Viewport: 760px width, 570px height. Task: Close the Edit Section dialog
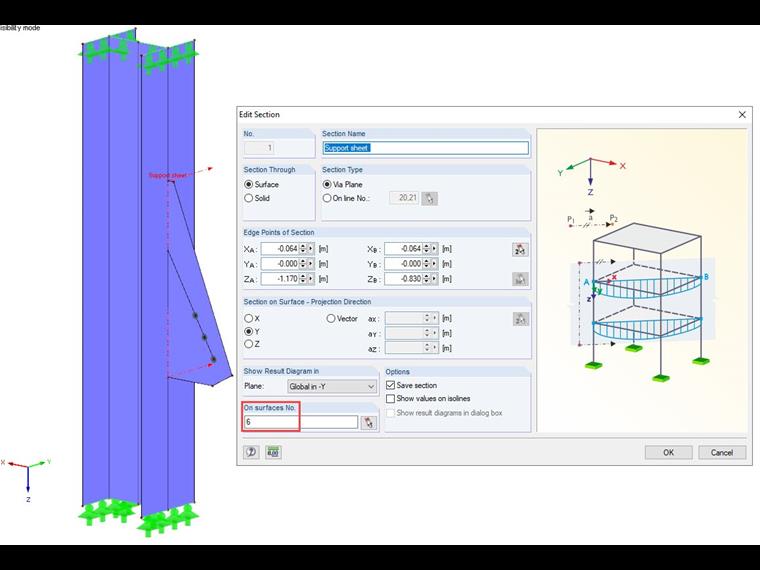tap(742, 115)
